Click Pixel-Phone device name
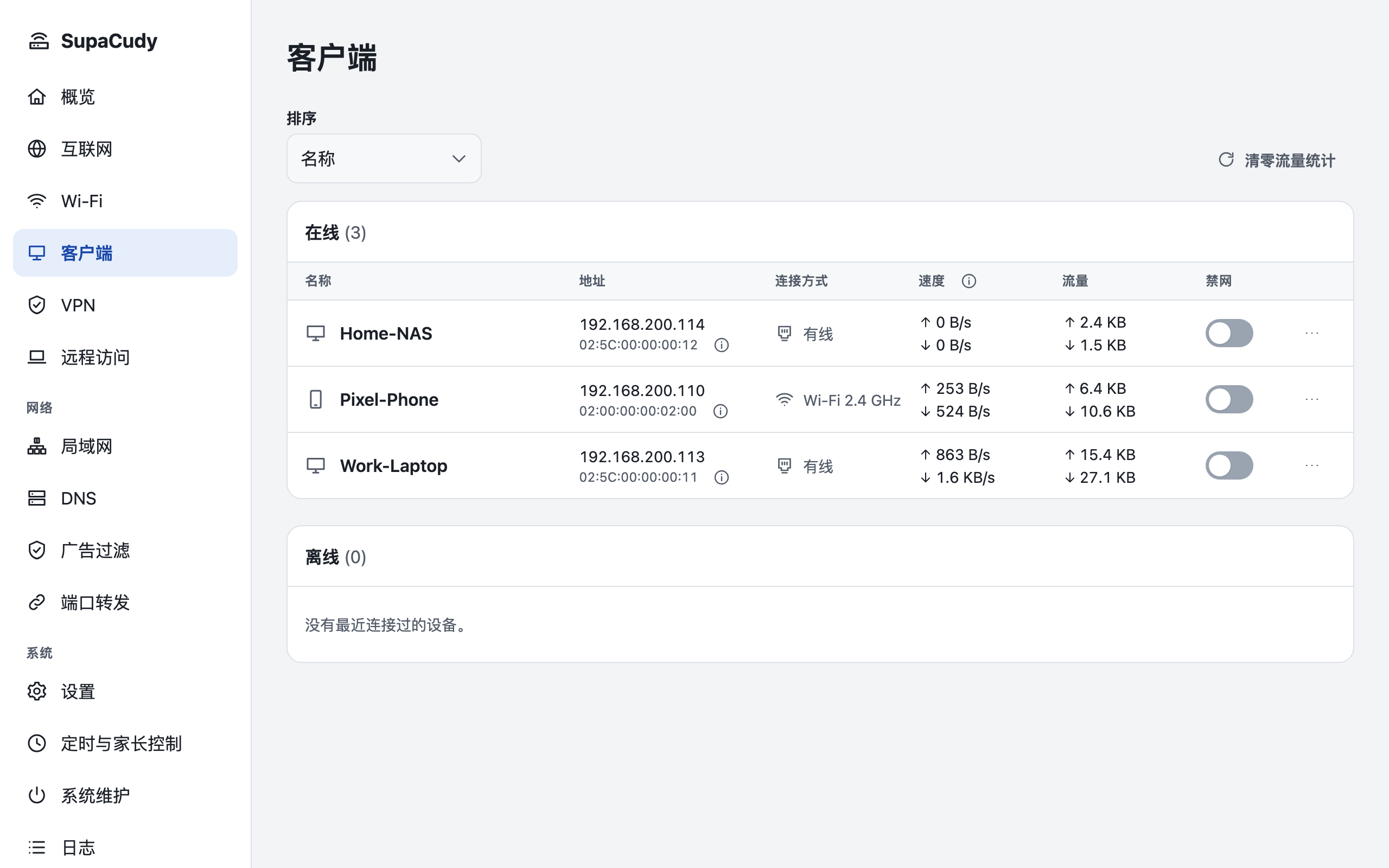 389,400
